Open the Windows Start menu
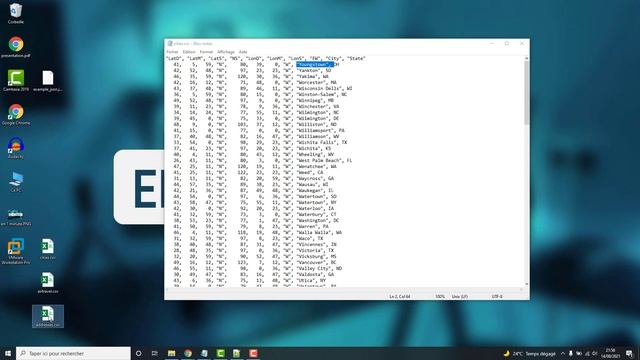The image size is (640, 360). (8, 353)
